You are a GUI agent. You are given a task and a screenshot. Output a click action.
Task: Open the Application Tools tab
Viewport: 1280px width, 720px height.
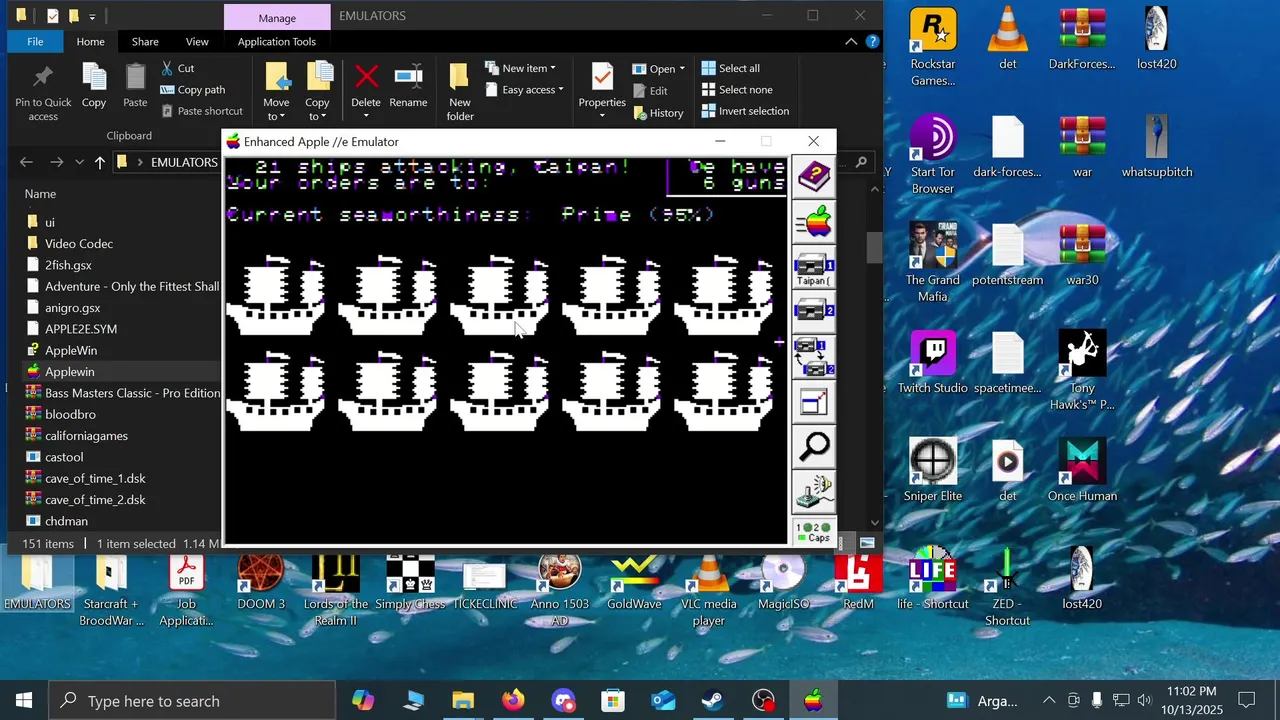[x=277, y=42]
